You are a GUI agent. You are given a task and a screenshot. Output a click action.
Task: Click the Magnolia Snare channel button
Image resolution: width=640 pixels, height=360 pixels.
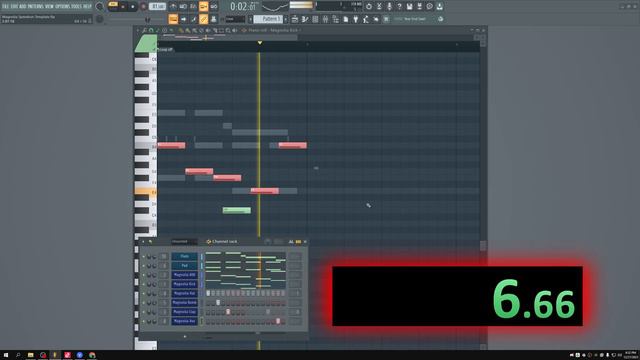184,302
